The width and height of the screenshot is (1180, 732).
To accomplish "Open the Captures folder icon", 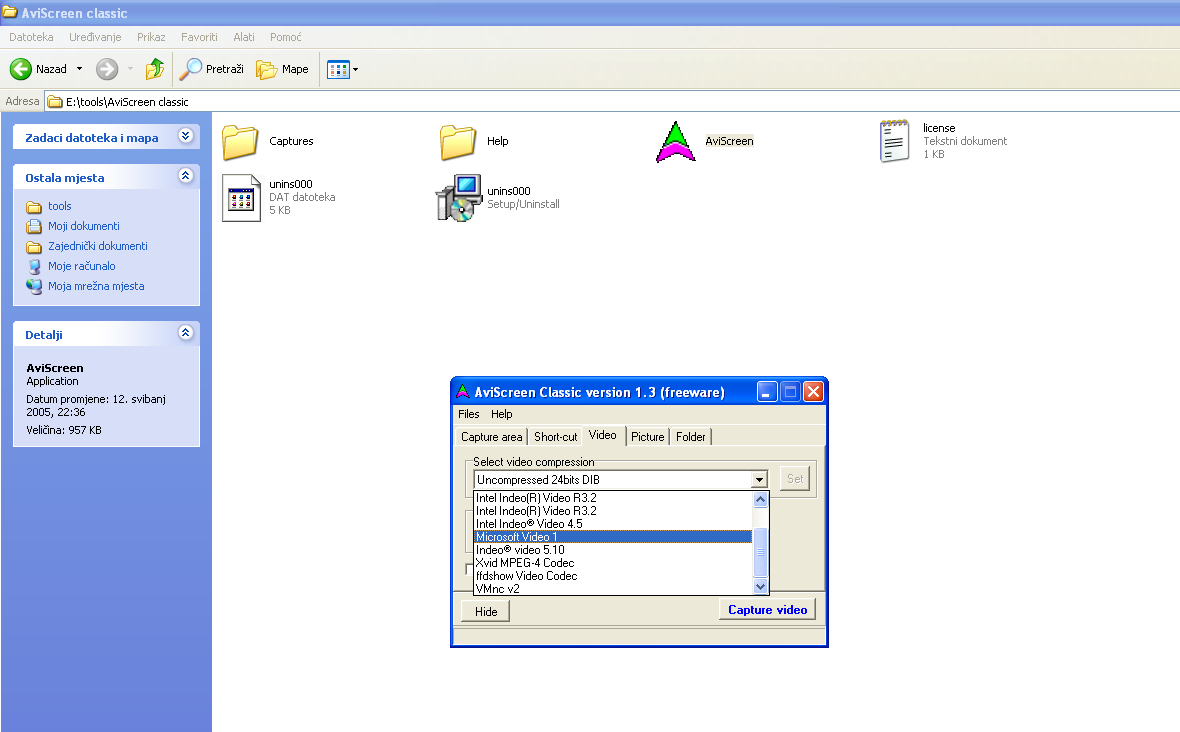I will tap(241, 141).
